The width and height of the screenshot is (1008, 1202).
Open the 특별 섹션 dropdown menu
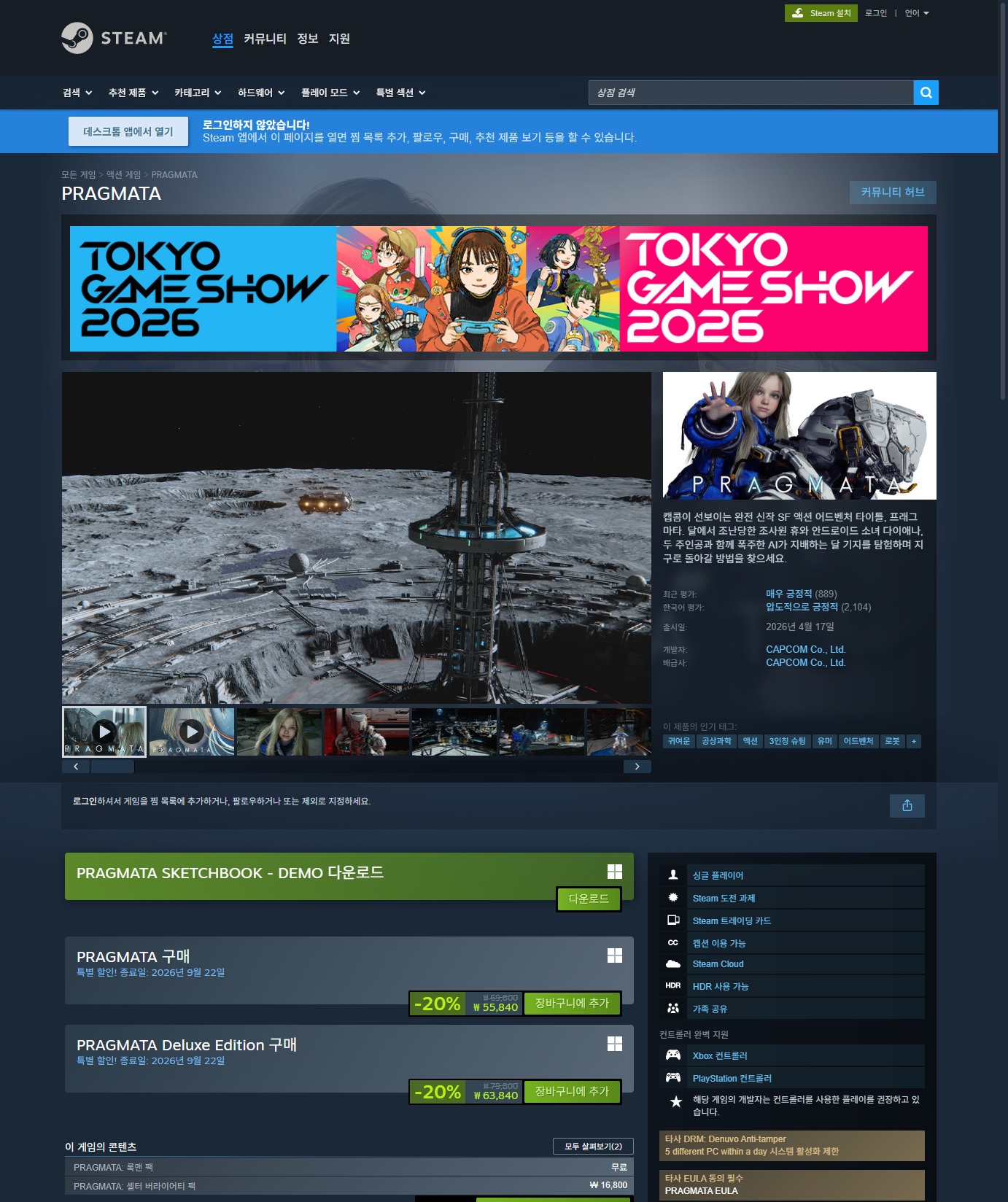[x=400, y=93]
